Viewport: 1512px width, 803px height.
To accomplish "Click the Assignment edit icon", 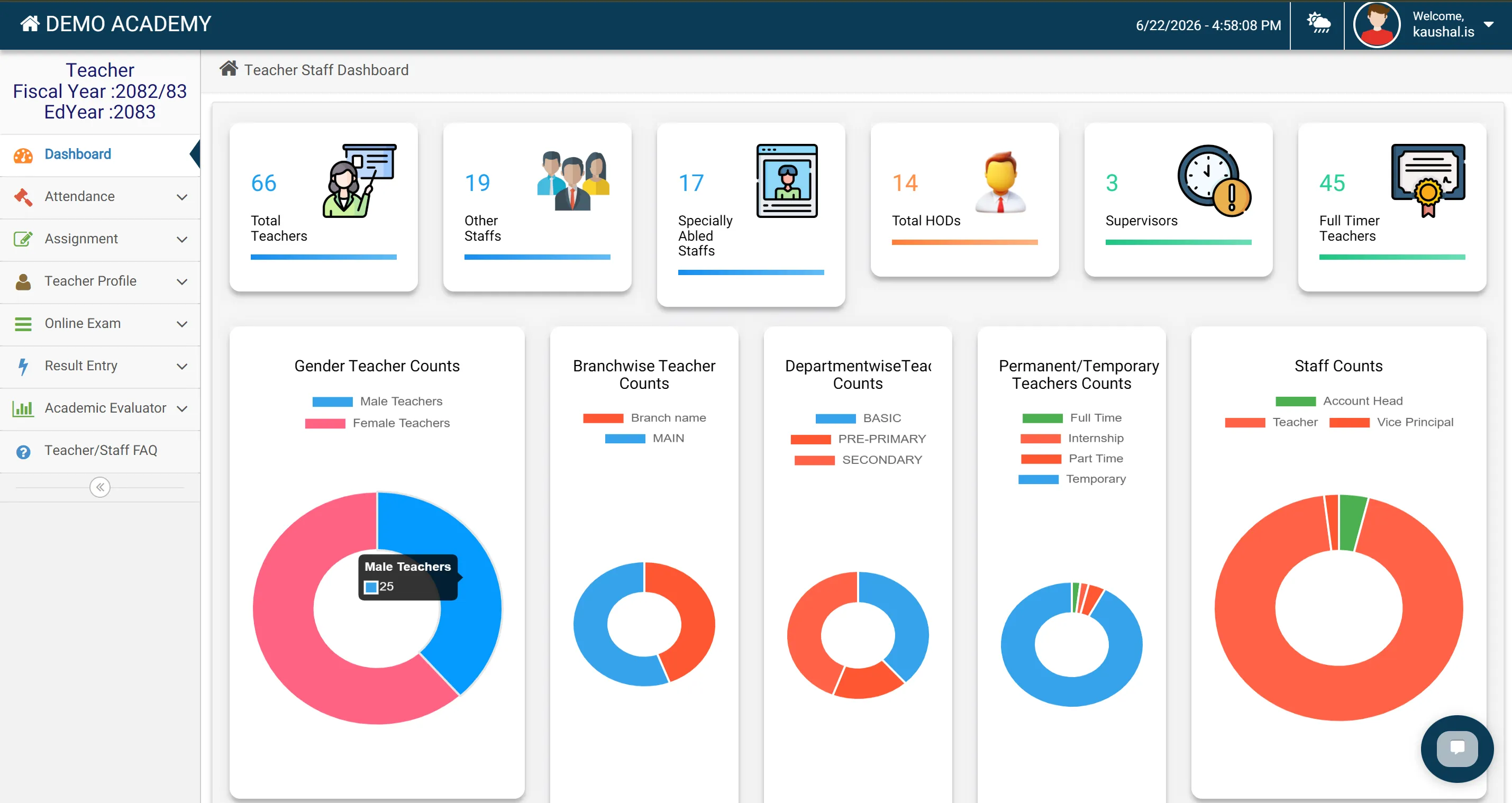I will 23,239.
